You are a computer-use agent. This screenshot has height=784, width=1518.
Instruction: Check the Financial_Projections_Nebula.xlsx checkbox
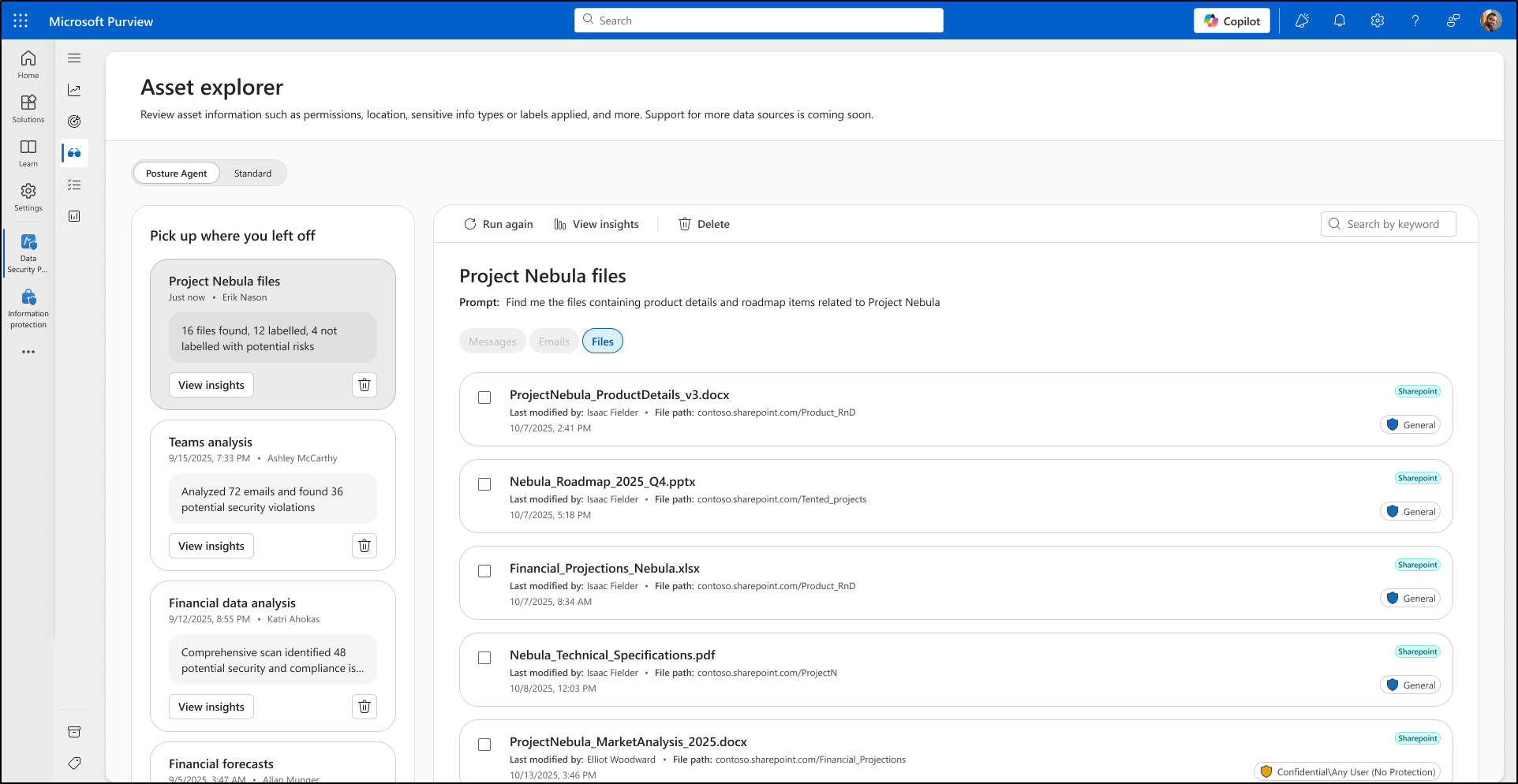coord(484,571)
